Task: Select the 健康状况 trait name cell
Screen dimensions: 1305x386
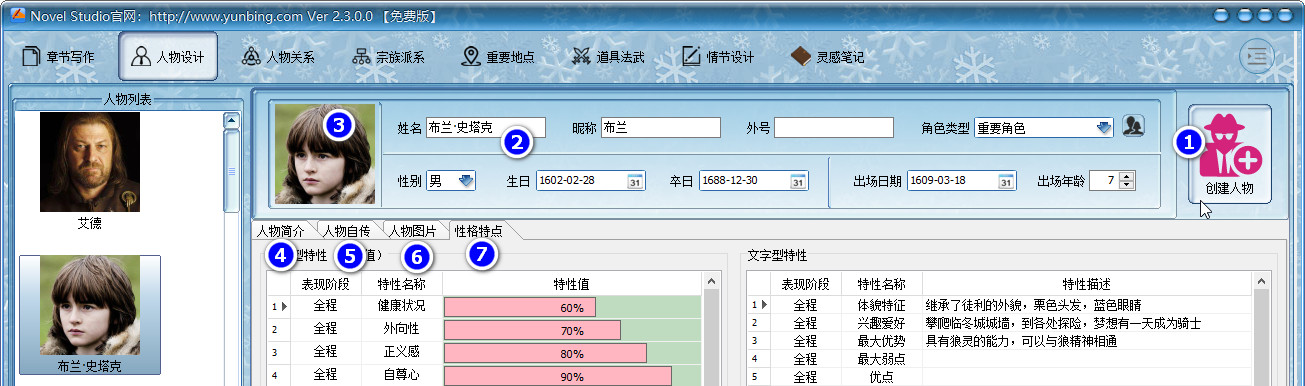Action: point(401,307)
